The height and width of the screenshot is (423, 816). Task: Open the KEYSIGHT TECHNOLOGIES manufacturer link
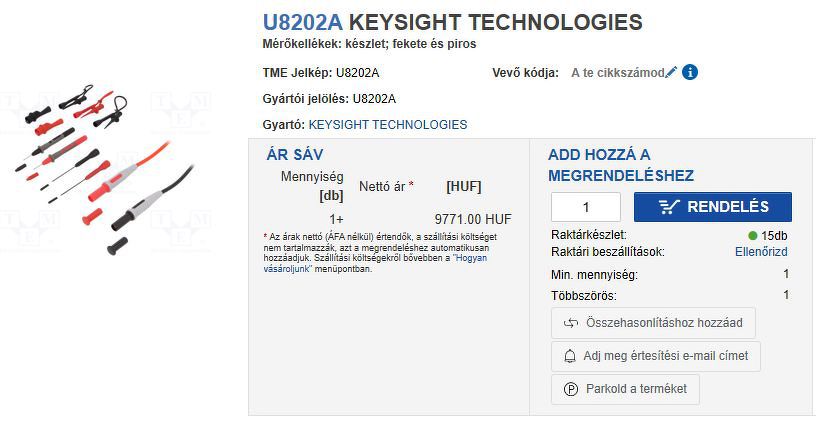pos(388,125)
